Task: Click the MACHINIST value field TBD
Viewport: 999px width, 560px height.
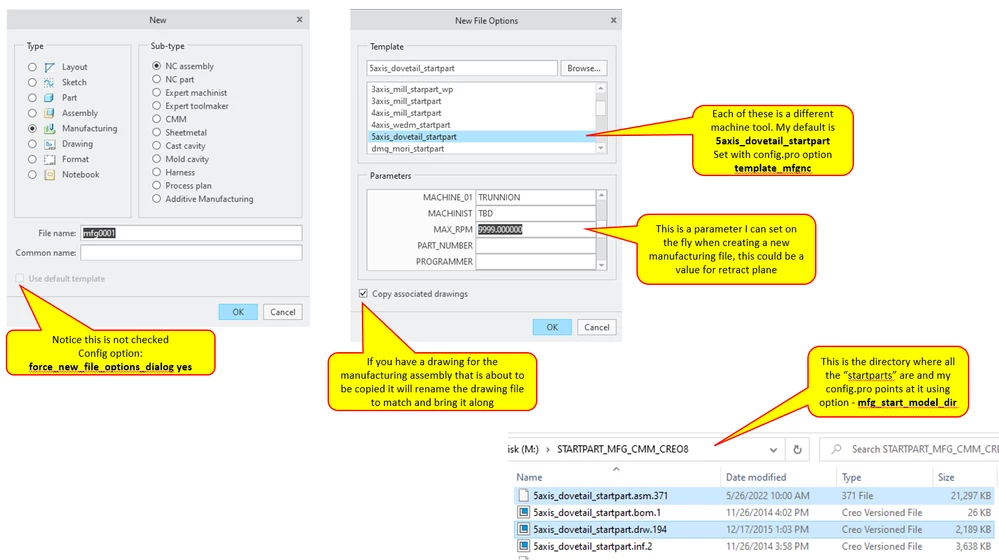Action: point(535,213)
